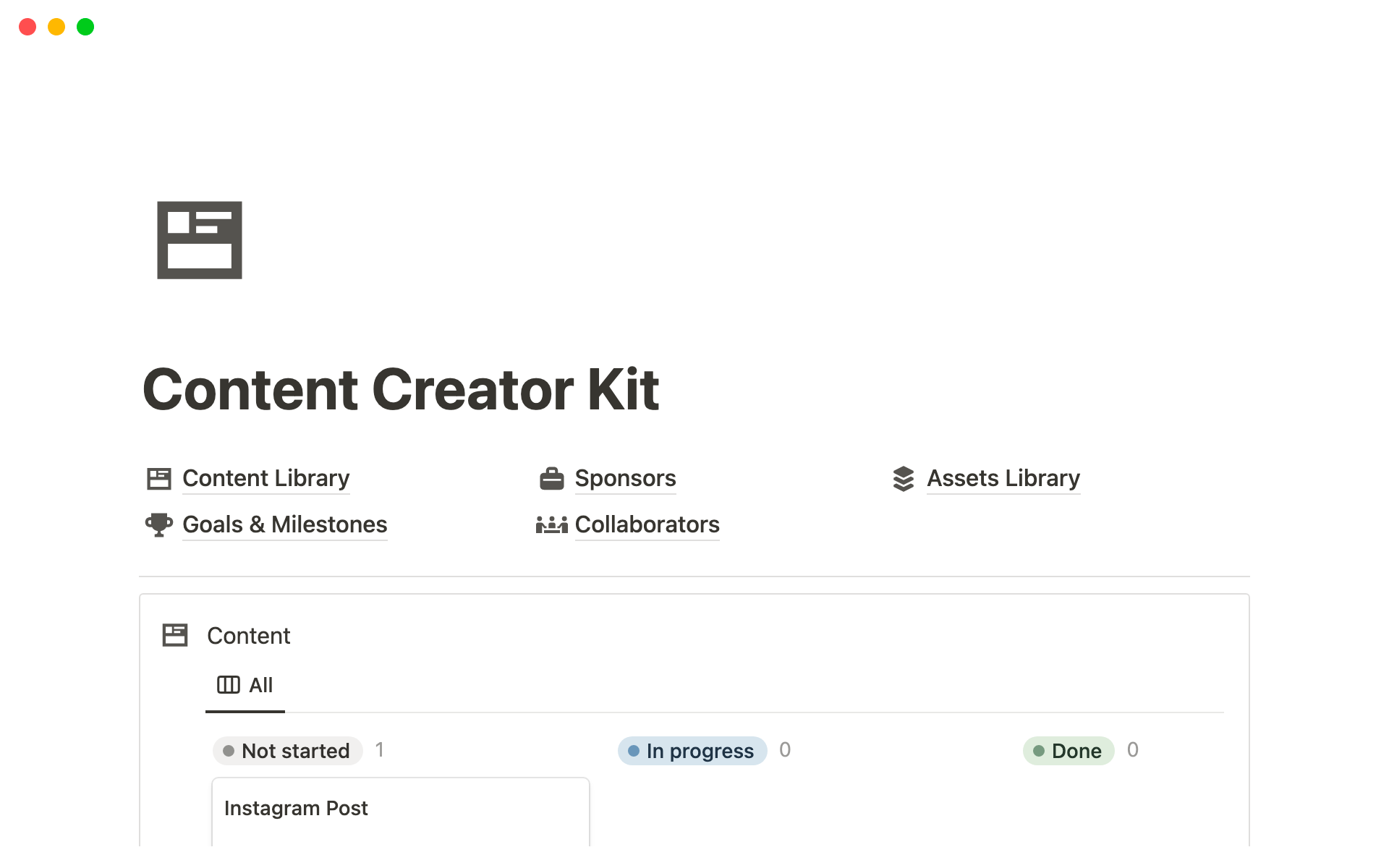Click the Content Creator Kit page title

(401, 390)
